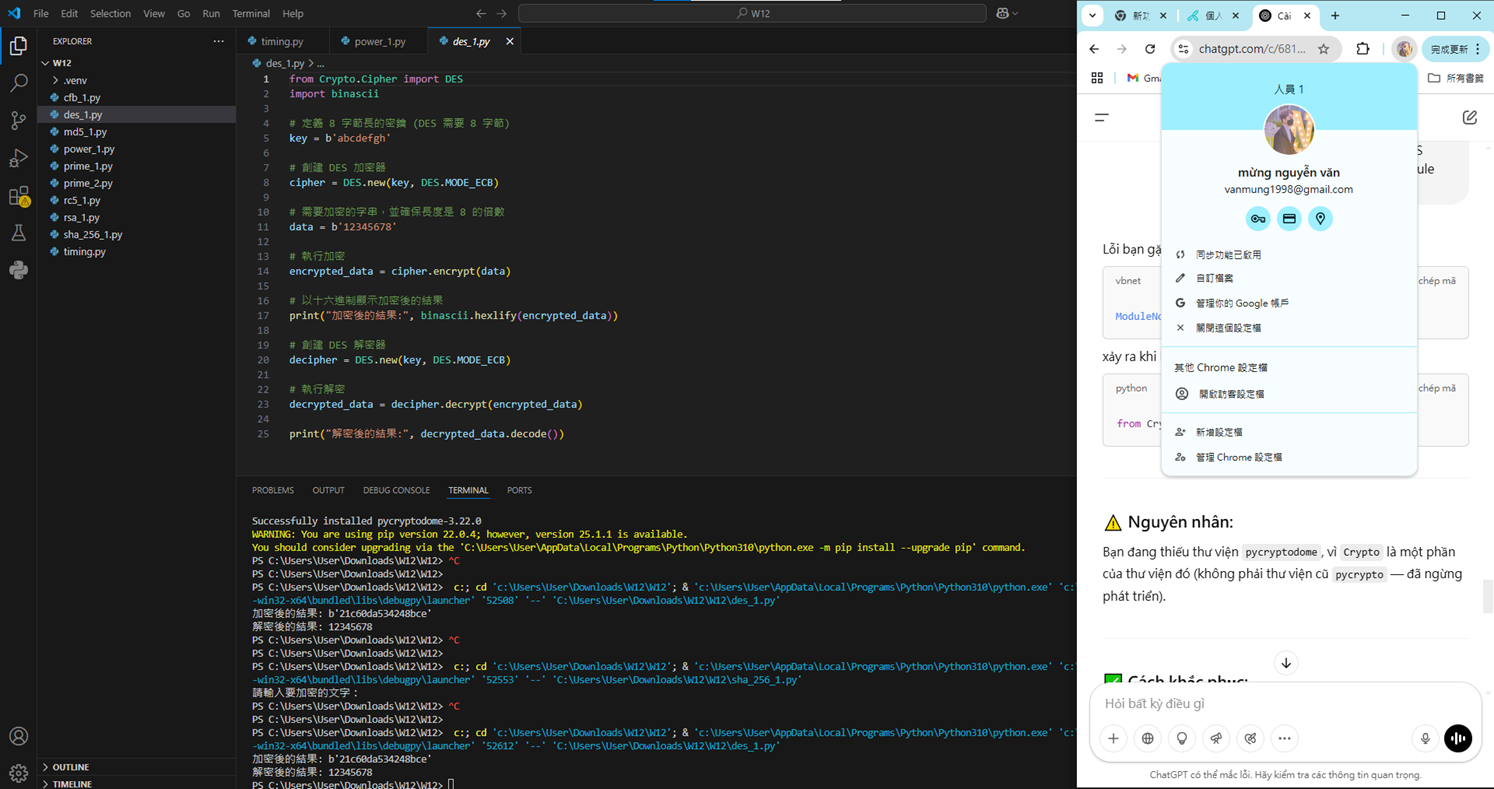
Task: Click ChatGPT voice mode button
Action: [1457, 738]
